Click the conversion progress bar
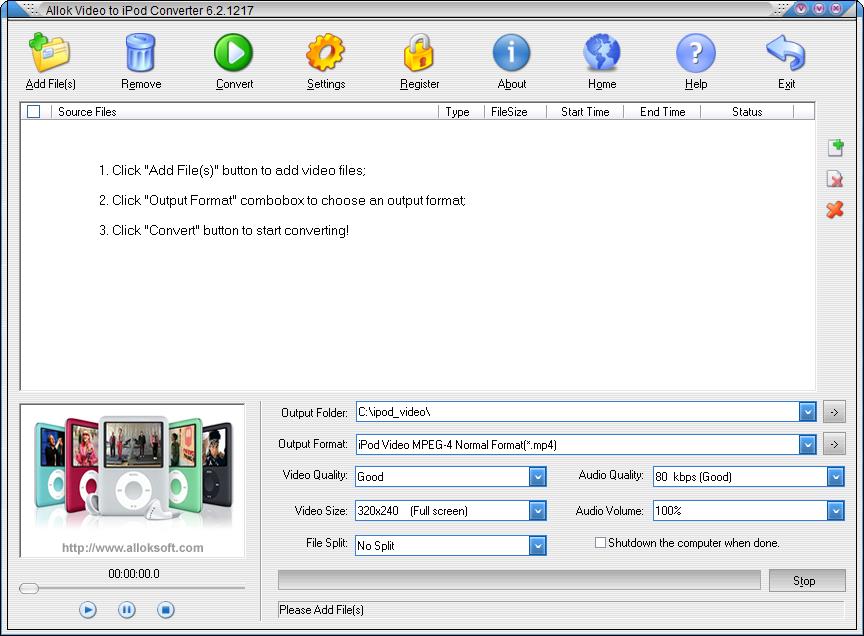Screen dimensions: 864x636 pyautogui.click(x=519, y=580)
